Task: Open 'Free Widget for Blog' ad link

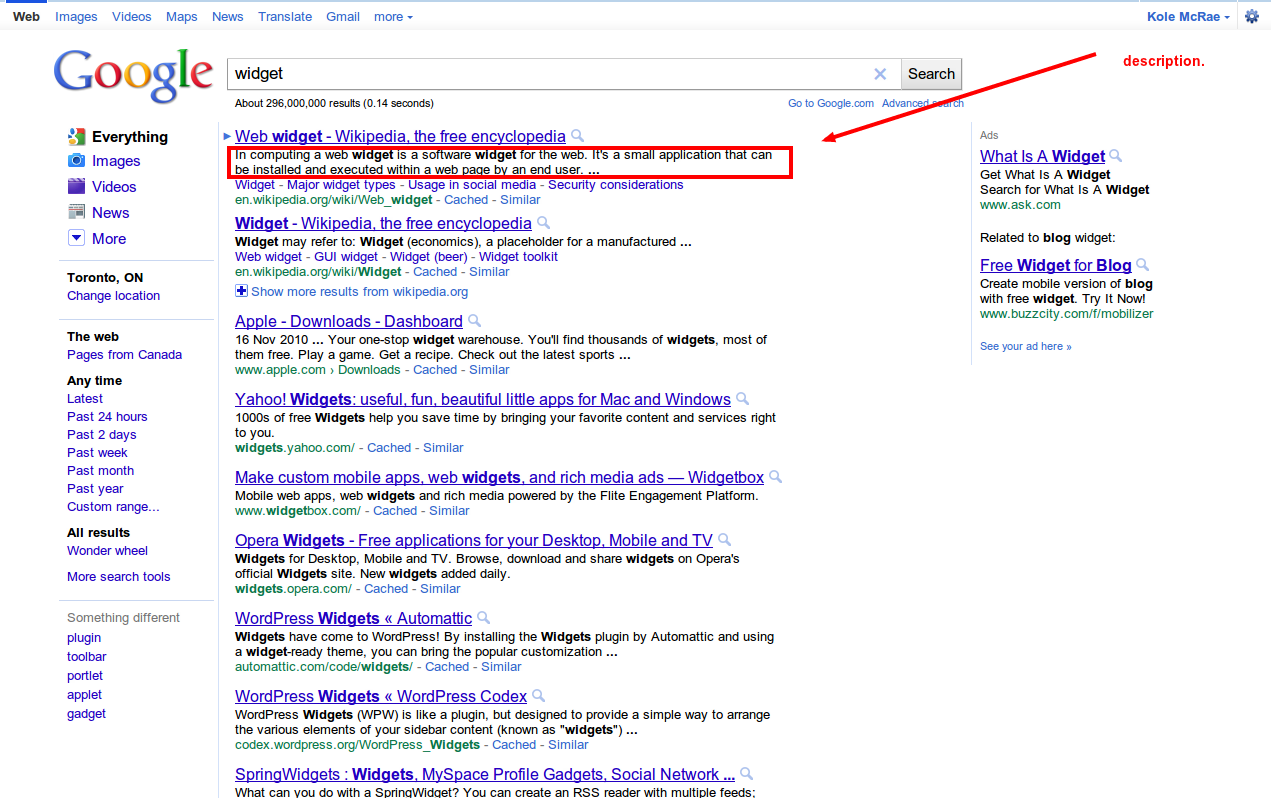Action: coord(1055,265)
